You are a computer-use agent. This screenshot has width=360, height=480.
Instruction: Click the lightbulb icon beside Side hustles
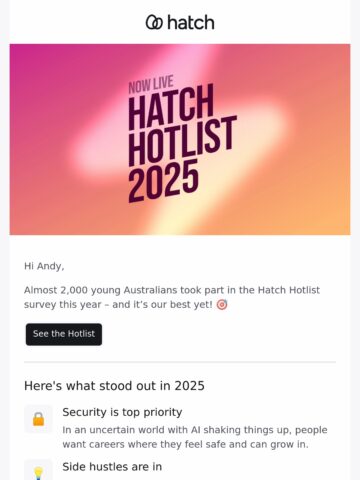[x=38, y=473]
